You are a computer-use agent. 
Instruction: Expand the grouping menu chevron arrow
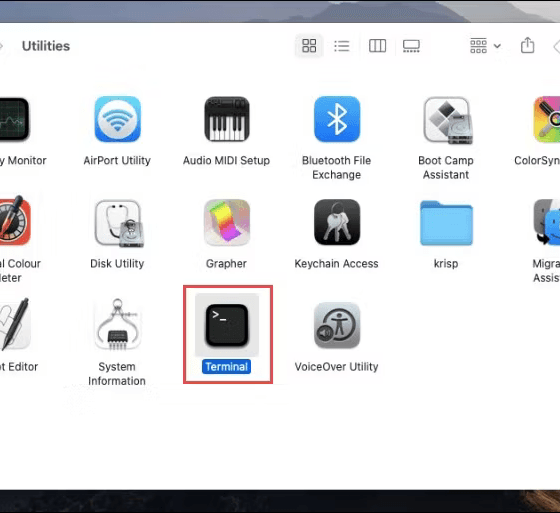(x=497, y=46)
